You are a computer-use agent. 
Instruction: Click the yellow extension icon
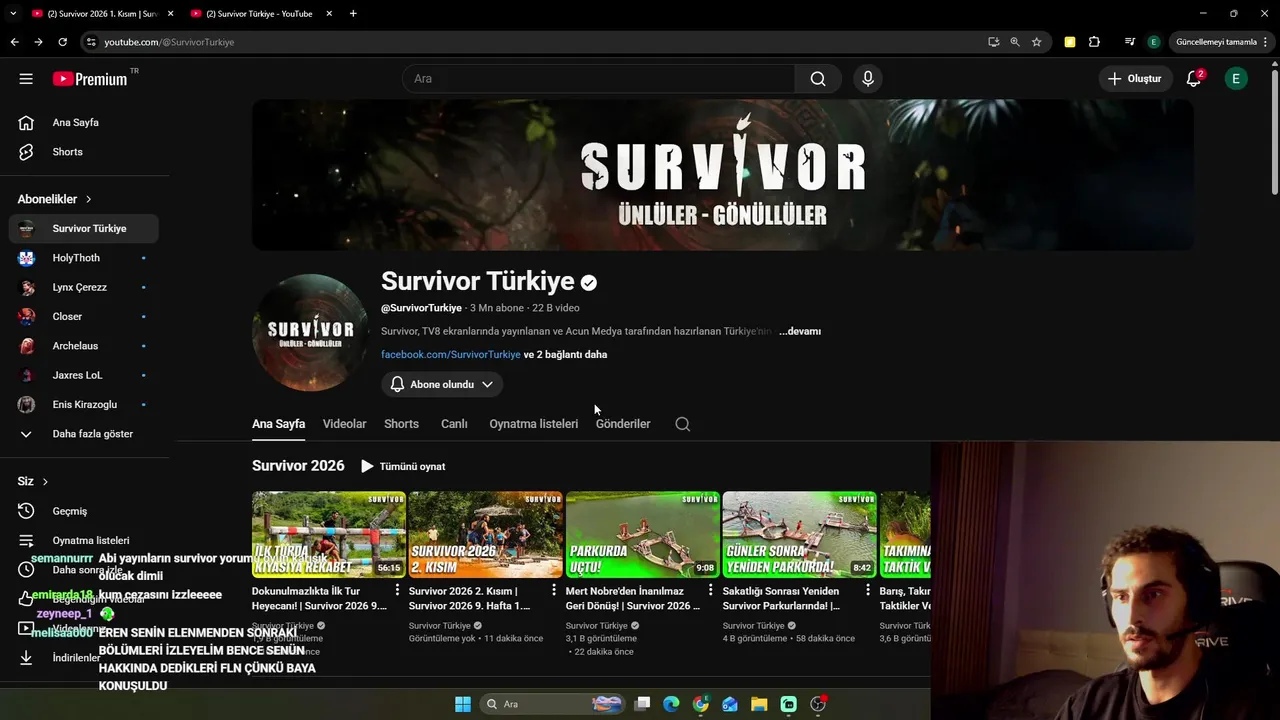coord(1070,42)
